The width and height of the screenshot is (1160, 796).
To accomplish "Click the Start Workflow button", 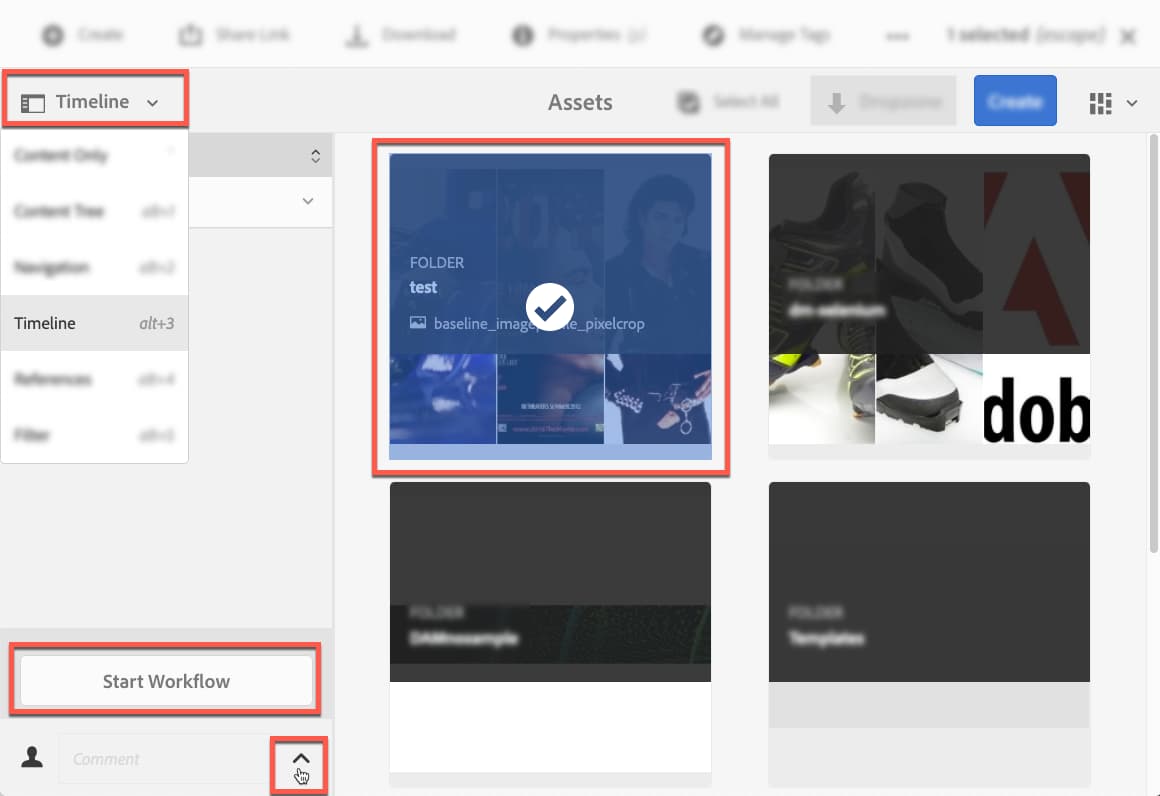I will coord(165,680).
